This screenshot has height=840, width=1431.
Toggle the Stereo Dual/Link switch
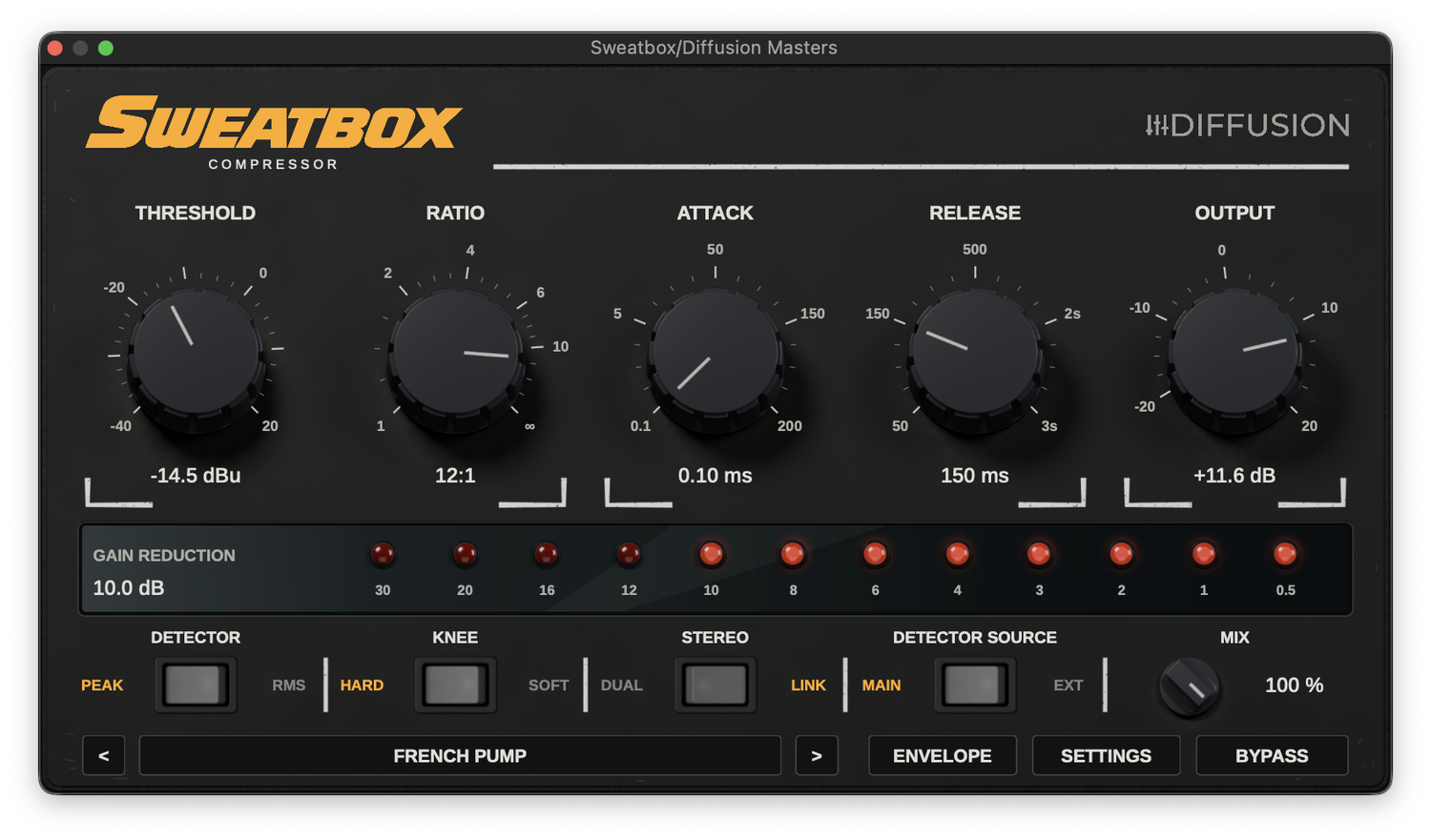(715, 685)
